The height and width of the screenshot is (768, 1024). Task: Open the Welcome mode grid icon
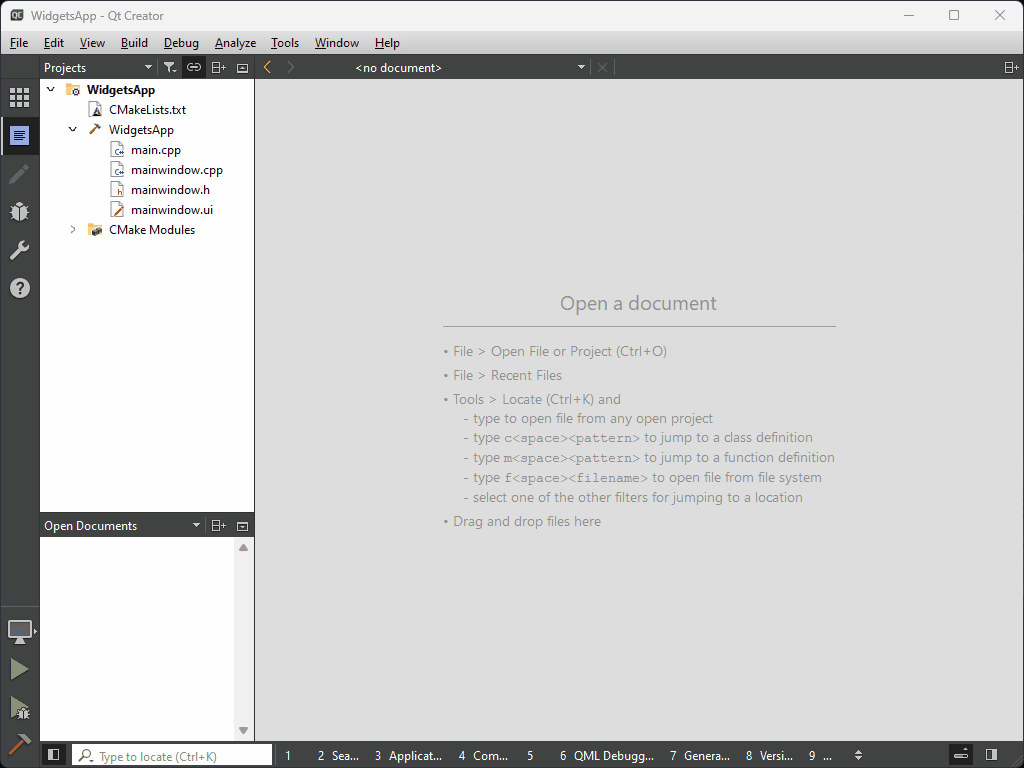point(19,97)
